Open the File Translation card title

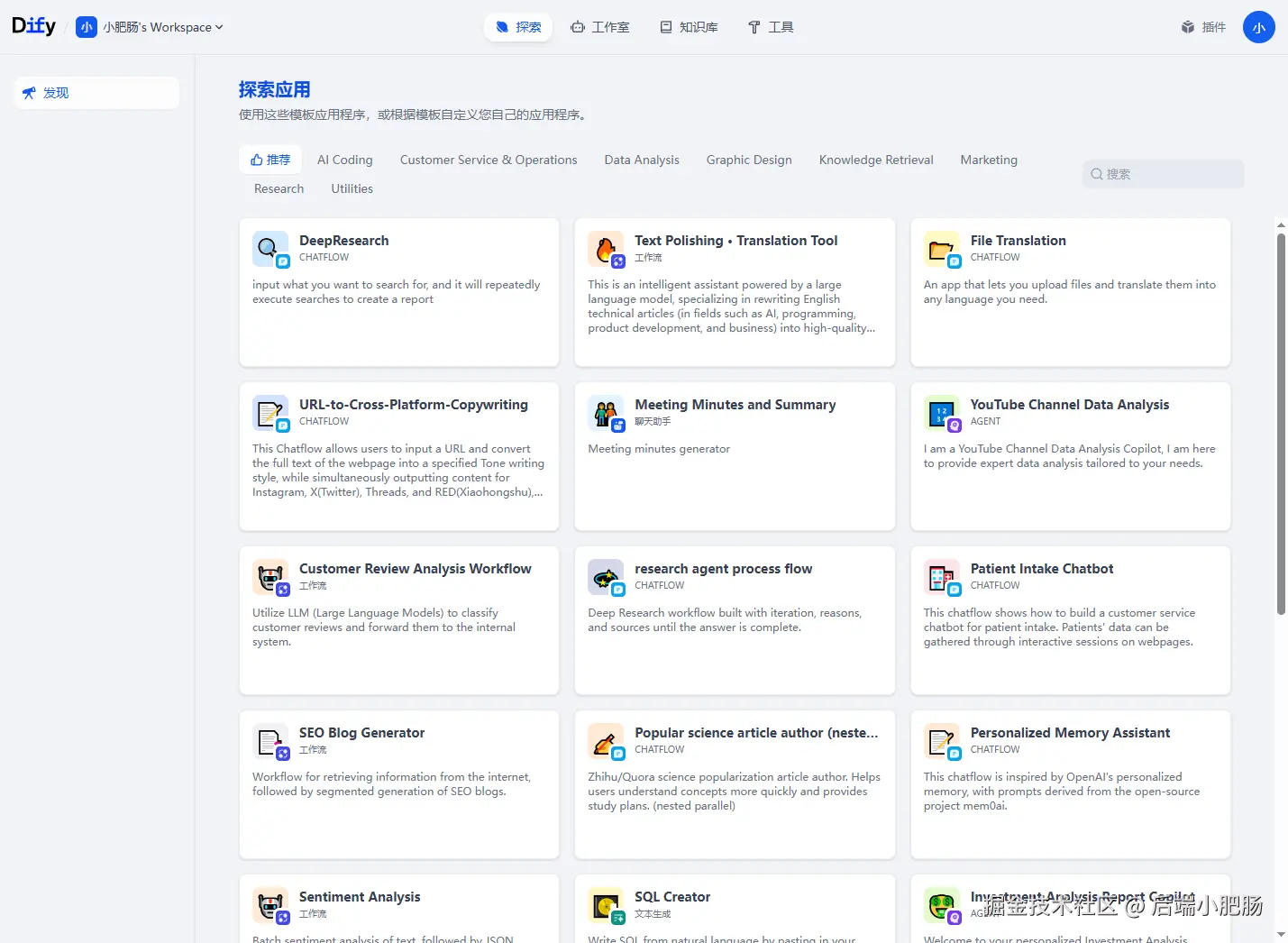coord(1019,241)
